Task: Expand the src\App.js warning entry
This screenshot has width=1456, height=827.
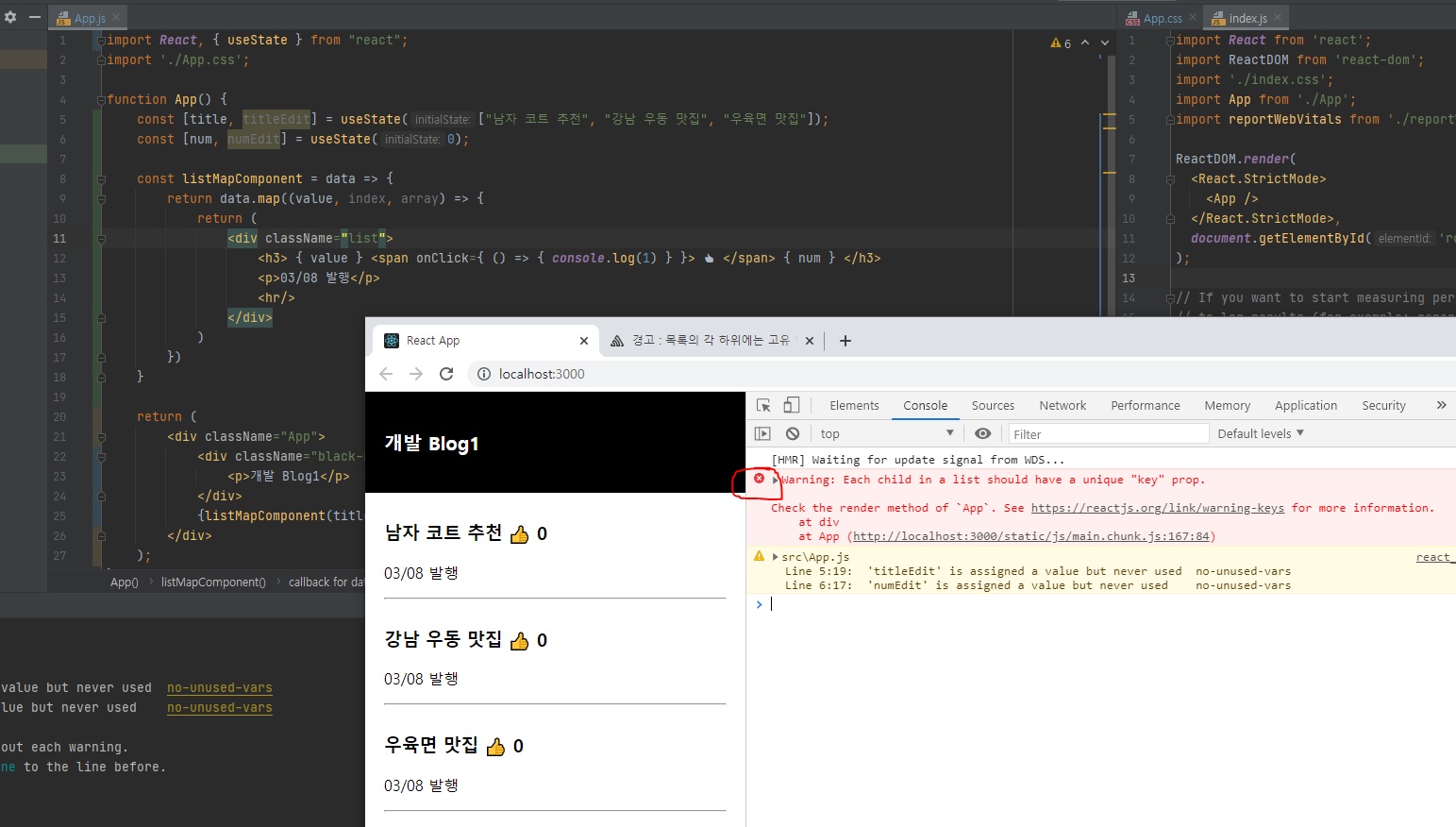Action: coord(776,557)
